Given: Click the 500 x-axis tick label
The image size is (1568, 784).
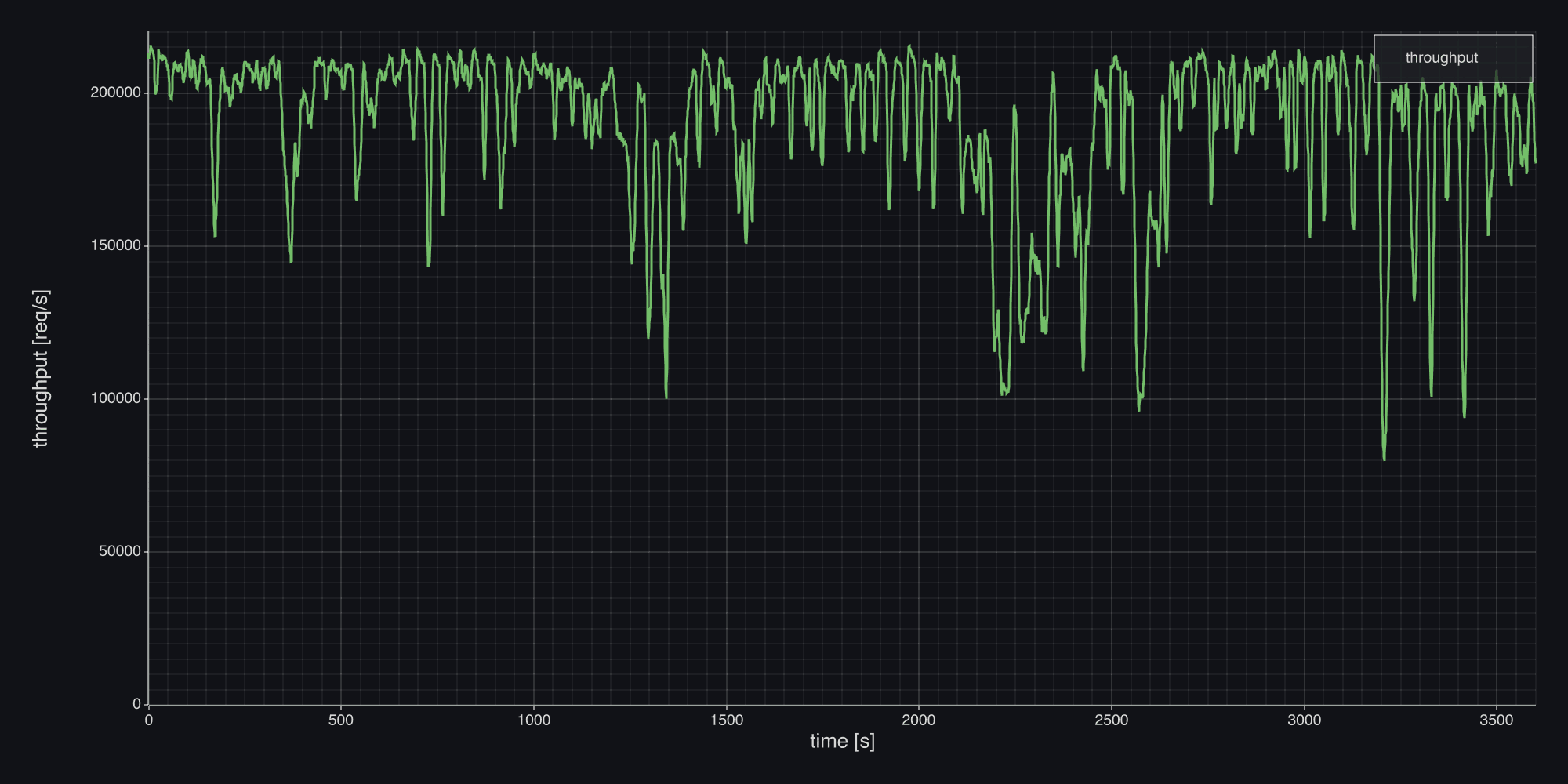Looking at the screenshot, I should [341, 720].
